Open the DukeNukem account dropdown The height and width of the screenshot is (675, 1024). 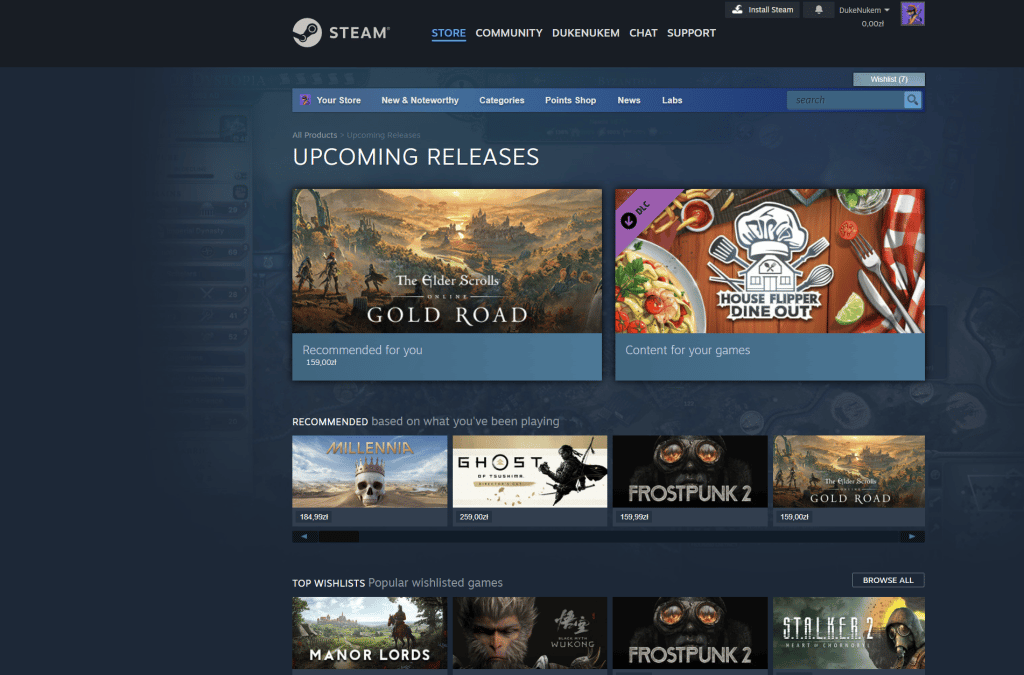pyautogui.click(x=864, y=10)
